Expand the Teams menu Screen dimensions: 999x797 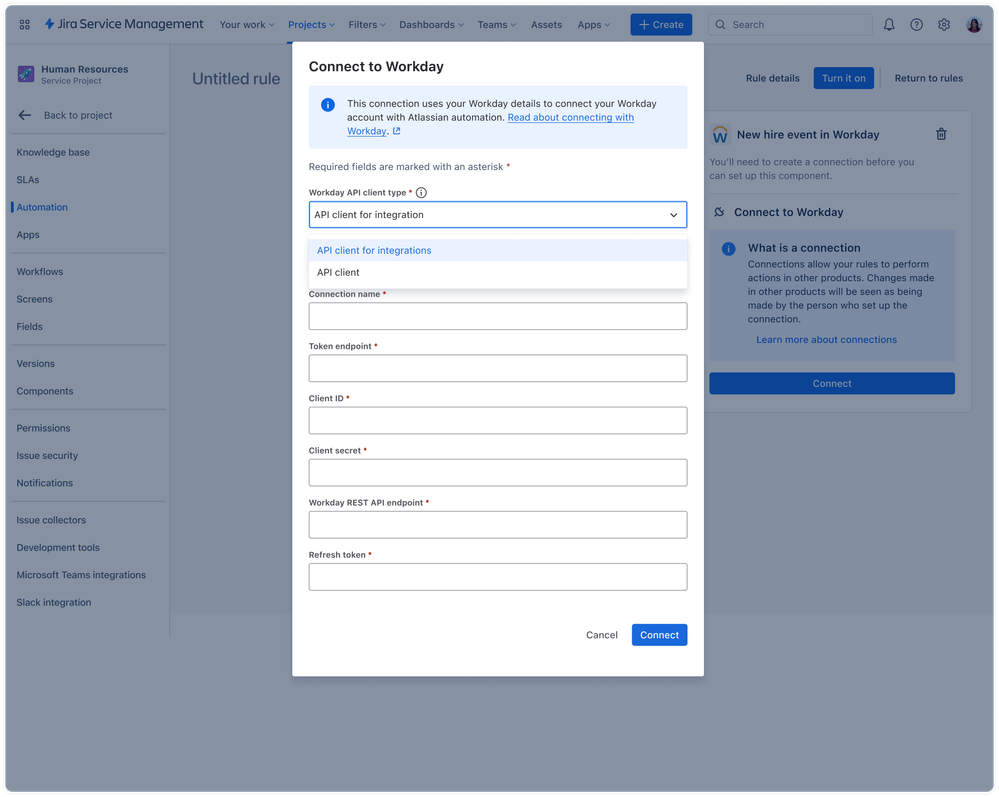(x=497, y=25)
